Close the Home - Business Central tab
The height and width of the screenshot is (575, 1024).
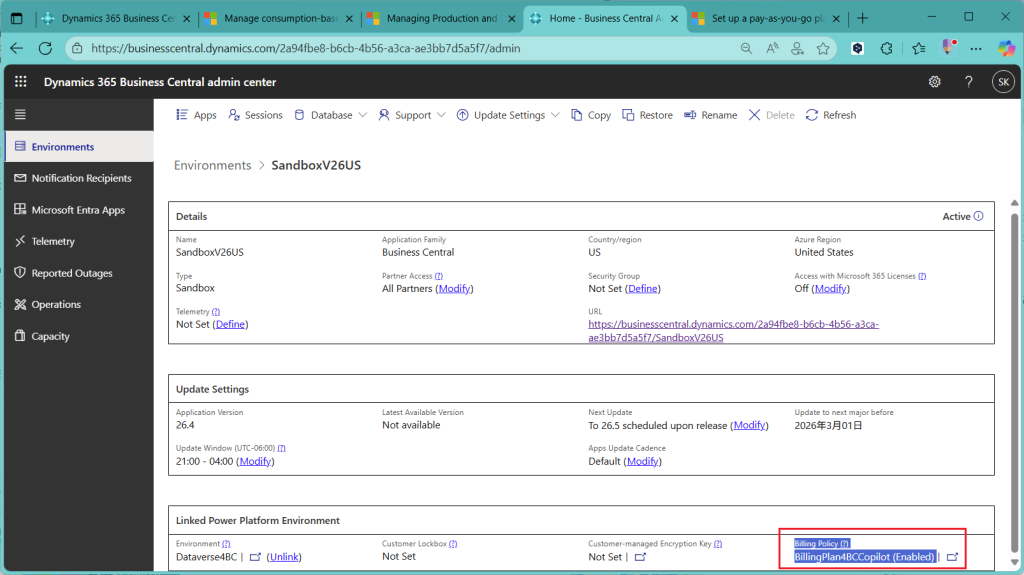coord(675,18)
